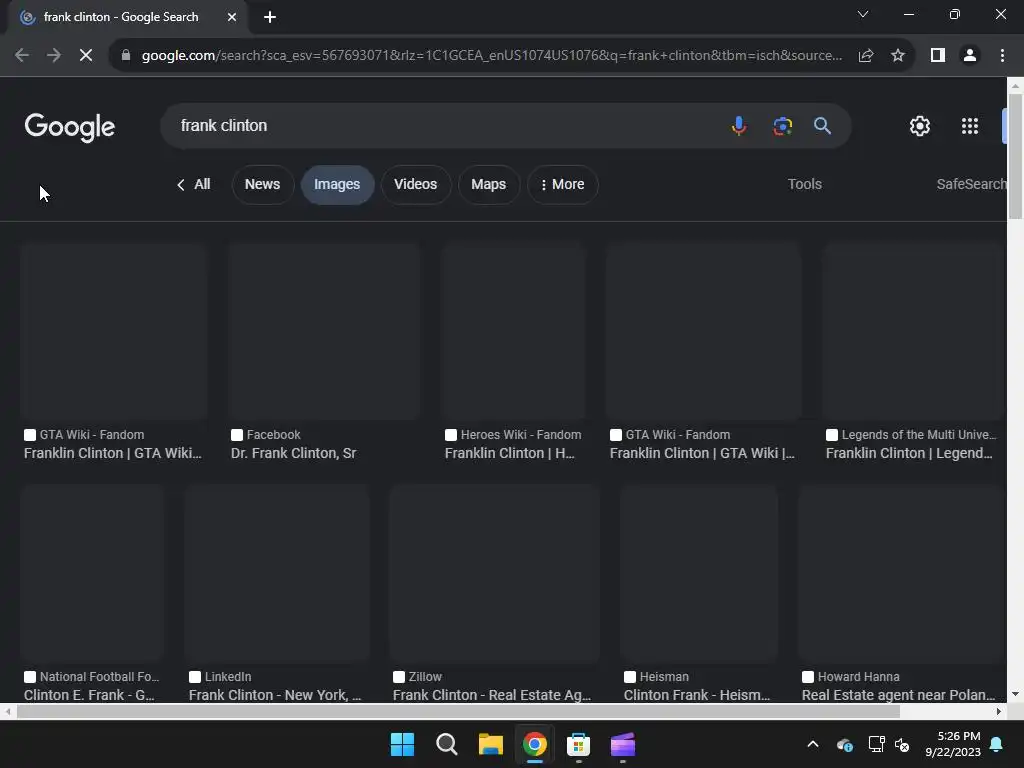This screenshot has height=768, width=1024.
Task: Show hidden system tray icons
Action: pyautogui.click(x=813, y=744)
